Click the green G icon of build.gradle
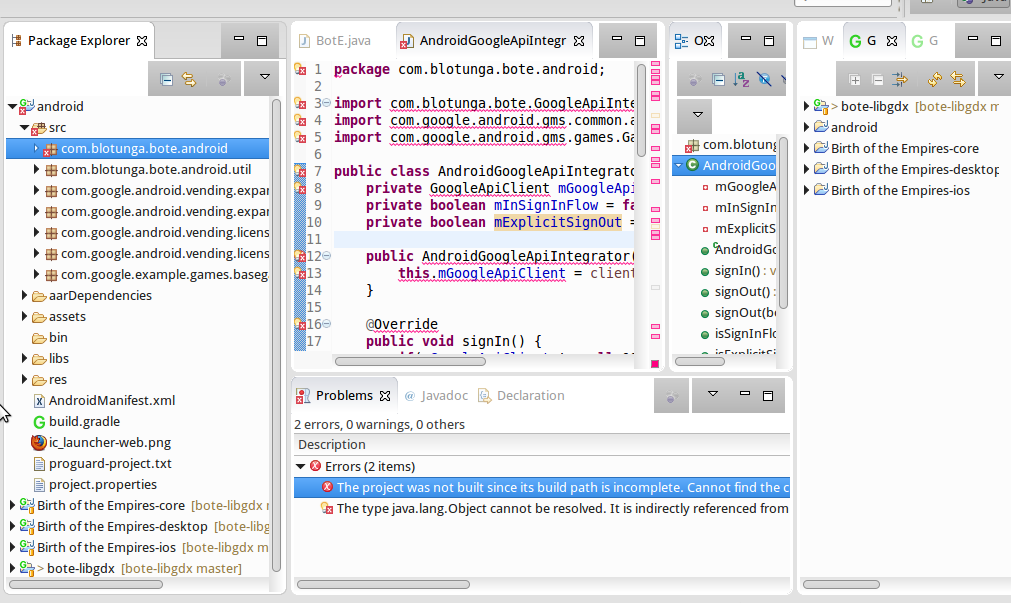 [39, 422]
